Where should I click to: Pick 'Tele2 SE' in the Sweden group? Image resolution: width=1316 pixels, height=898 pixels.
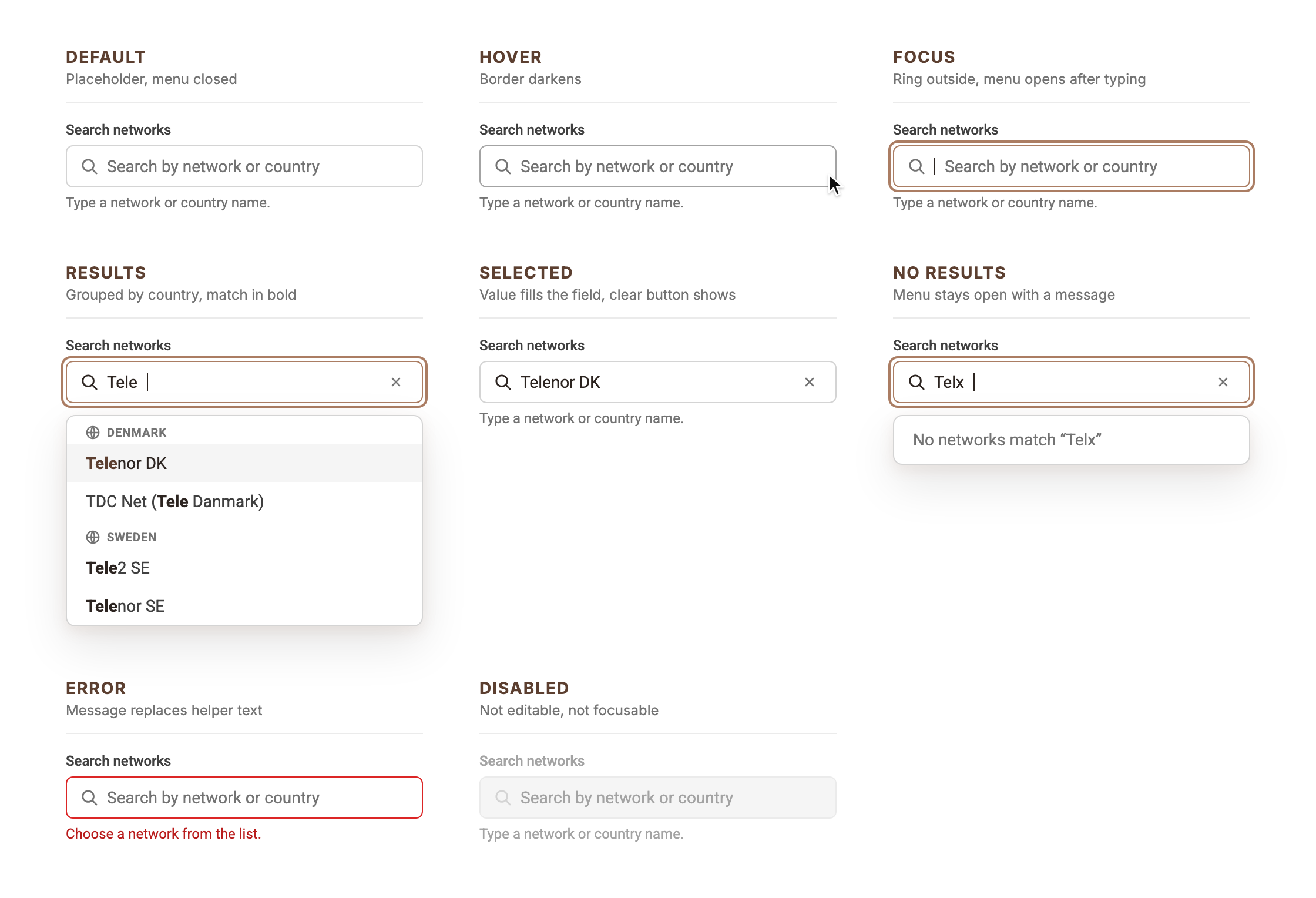coord(244,568)
